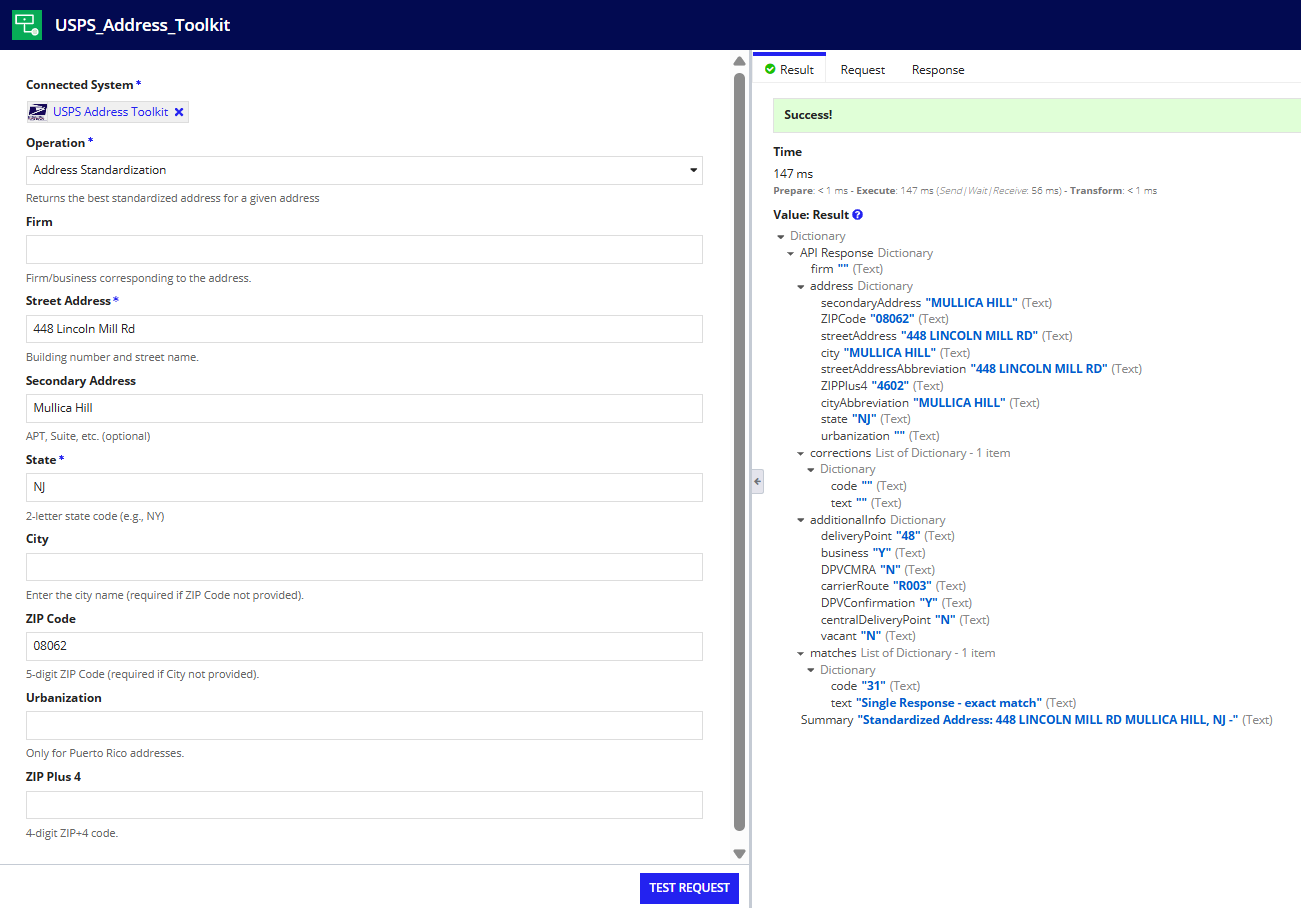Click the form scrollbar down arrow
Viewport: 1301px width, 908px height.
coord(740,854)
